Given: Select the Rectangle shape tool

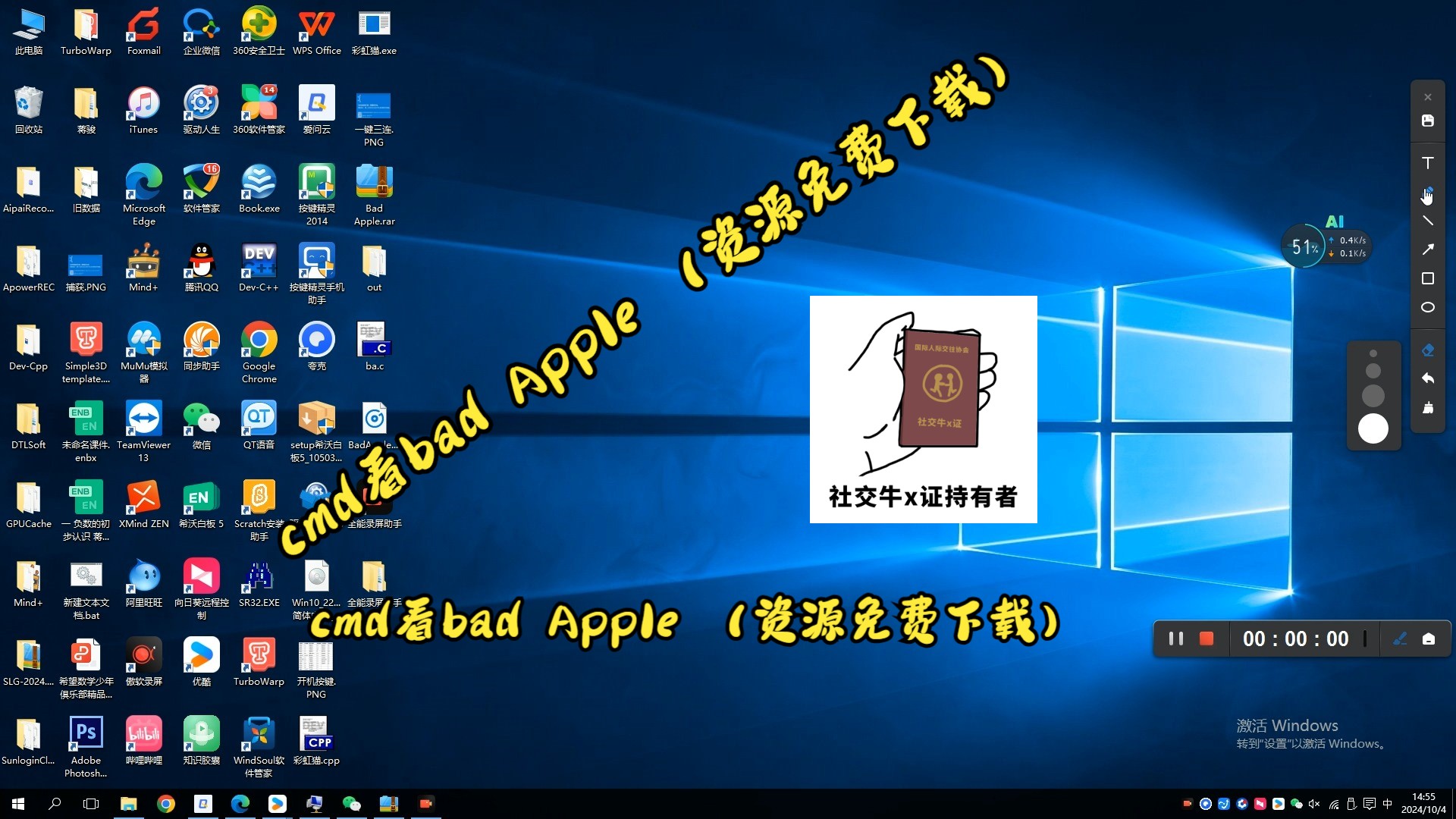Looking at the screenshot, I should click(1427, 278).
